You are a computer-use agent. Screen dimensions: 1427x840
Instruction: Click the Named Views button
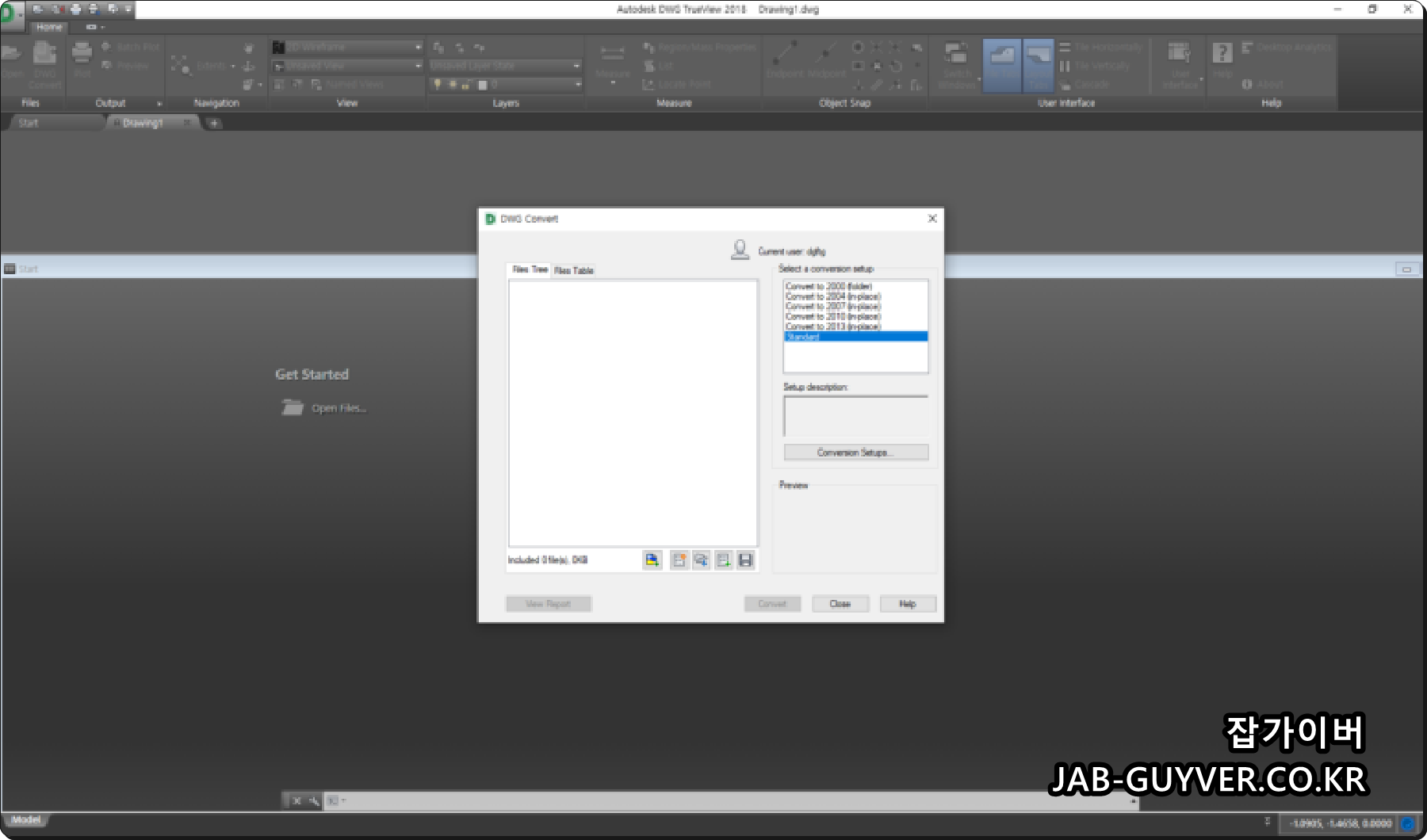347,84
